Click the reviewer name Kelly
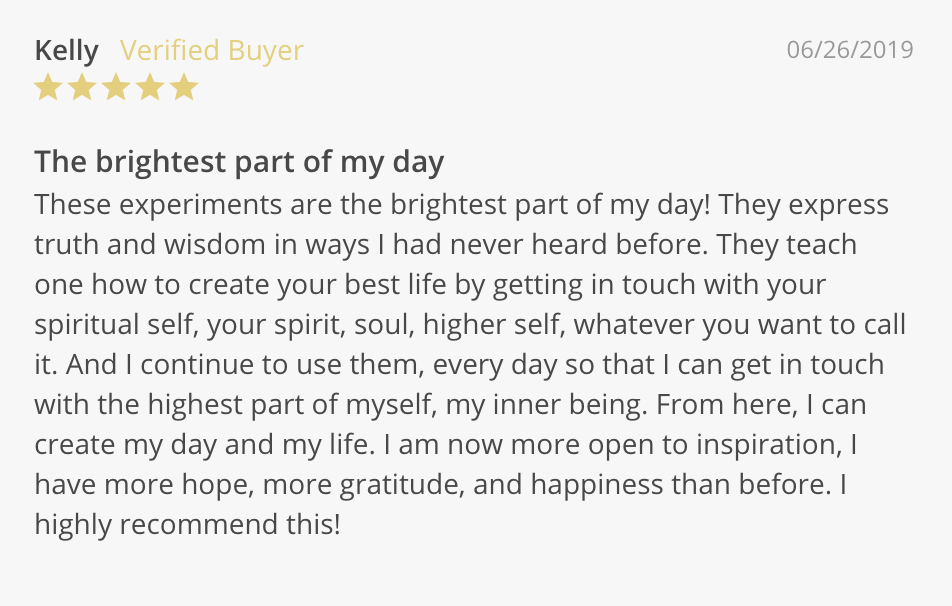The image size is (952, 606). point(67,50)
